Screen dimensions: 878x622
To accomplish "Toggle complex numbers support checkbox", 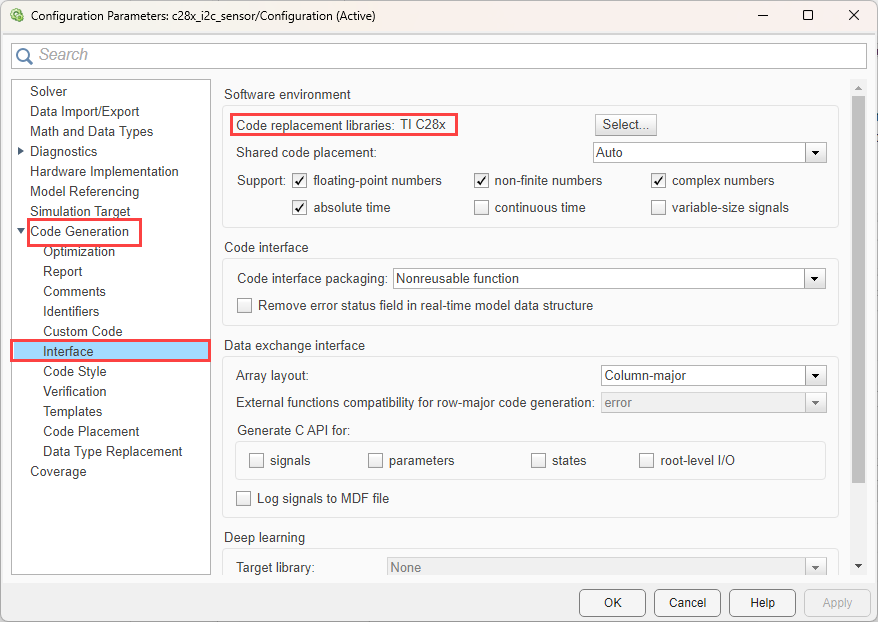I will pyautogui.click(x=658, y=180).
